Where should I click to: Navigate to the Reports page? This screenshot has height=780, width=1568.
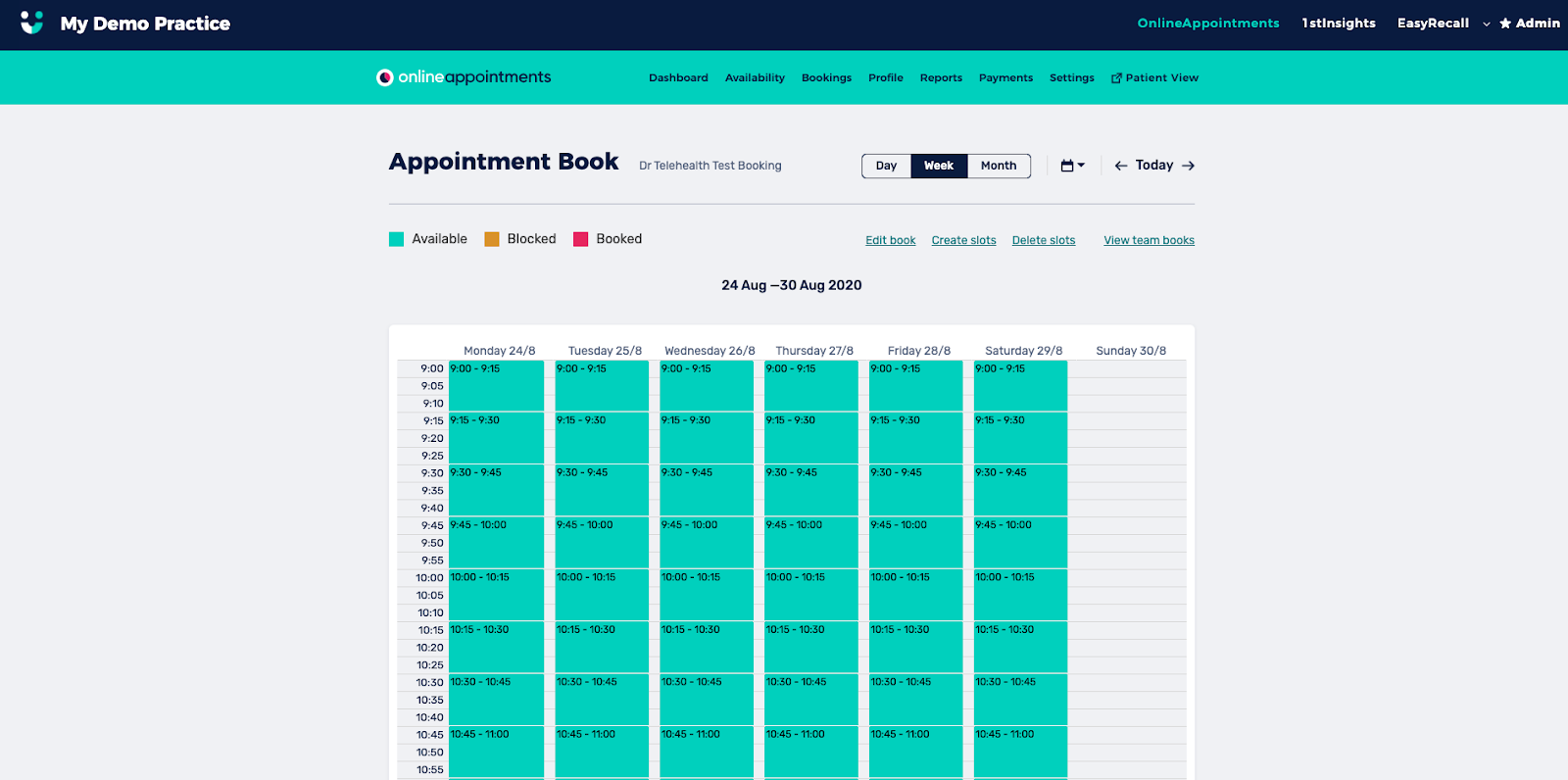tap(940, 78)
